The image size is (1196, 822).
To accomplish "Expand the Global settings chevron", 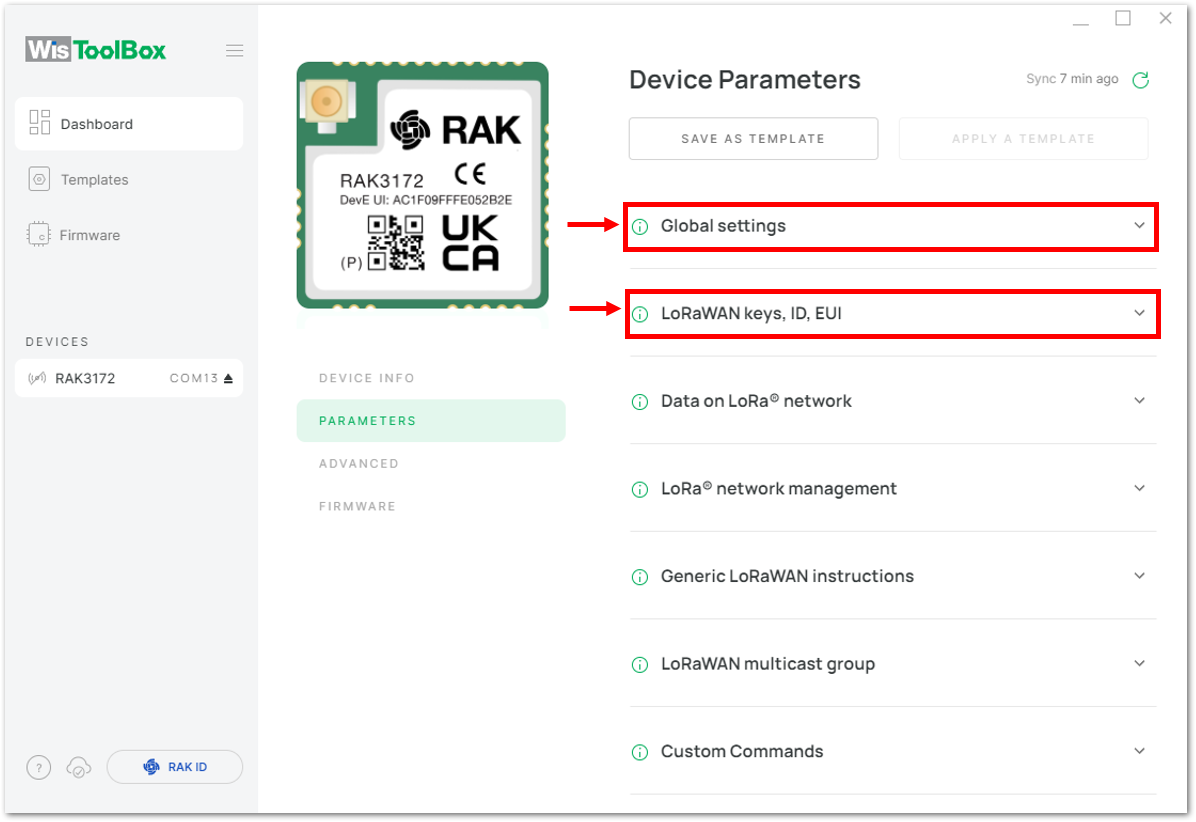I will pos(1140,225).
